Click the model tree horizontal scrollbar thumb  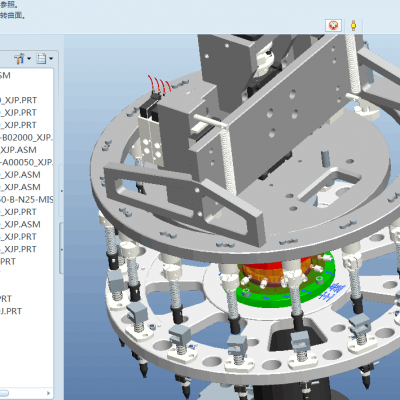point(4,393)
